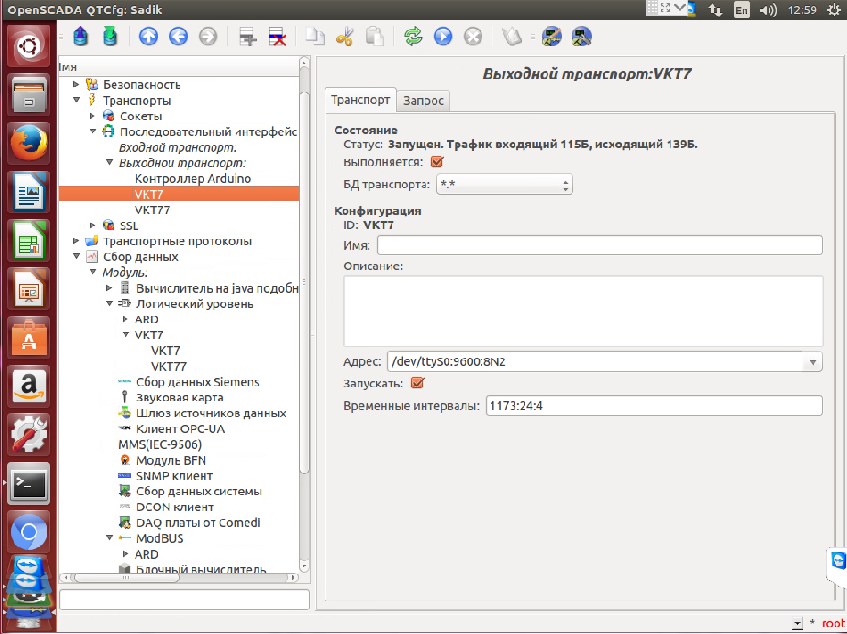Go up one level with the up arrow
Image resolution: width=847 pixels, height=634 pixels.
point(148,37)
